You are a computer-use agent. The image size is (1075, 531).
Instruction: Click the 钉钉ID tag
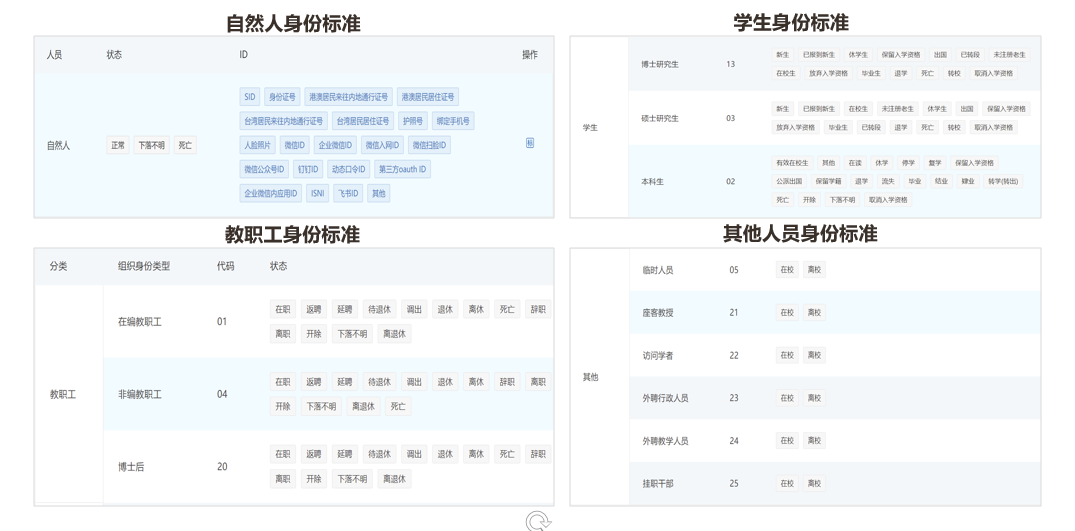[306, 169]
